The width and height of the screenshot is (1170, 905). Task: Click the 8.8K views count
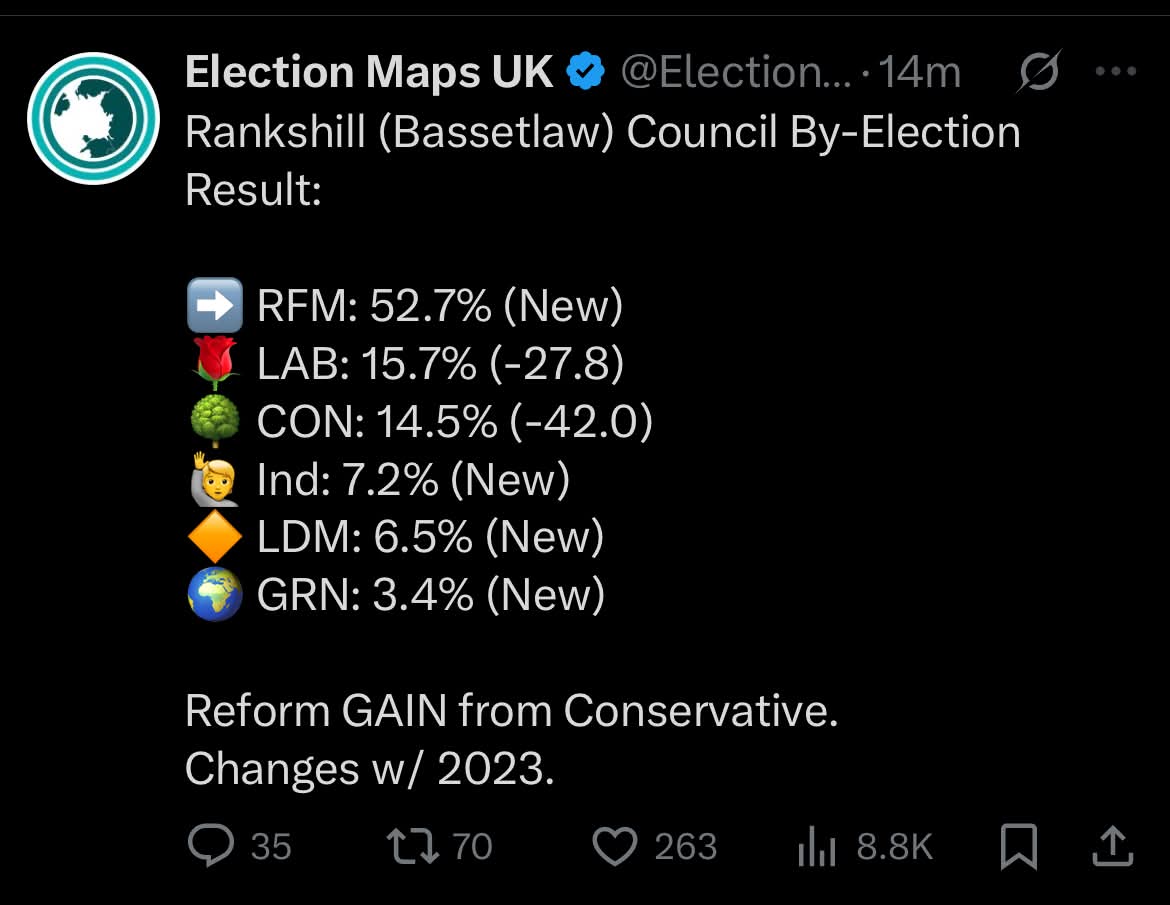pos(895,847)
